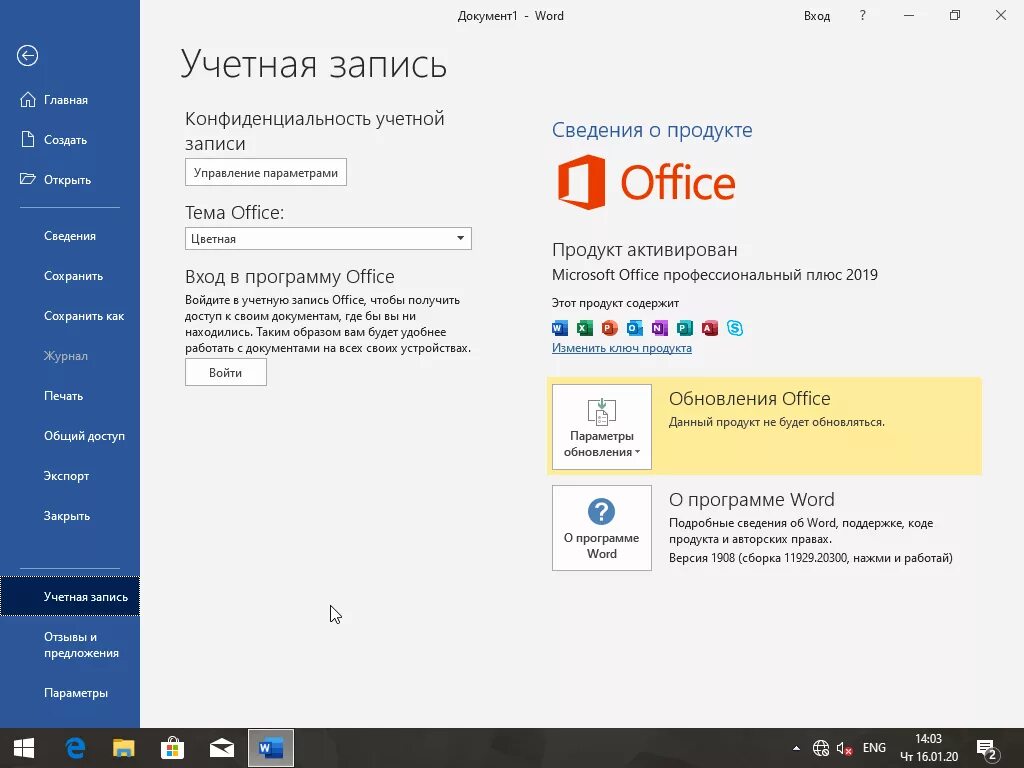Click the Войти sign-in button
Image resolution: width=1024 pixels, height=768 pixels.
point(226,372)
